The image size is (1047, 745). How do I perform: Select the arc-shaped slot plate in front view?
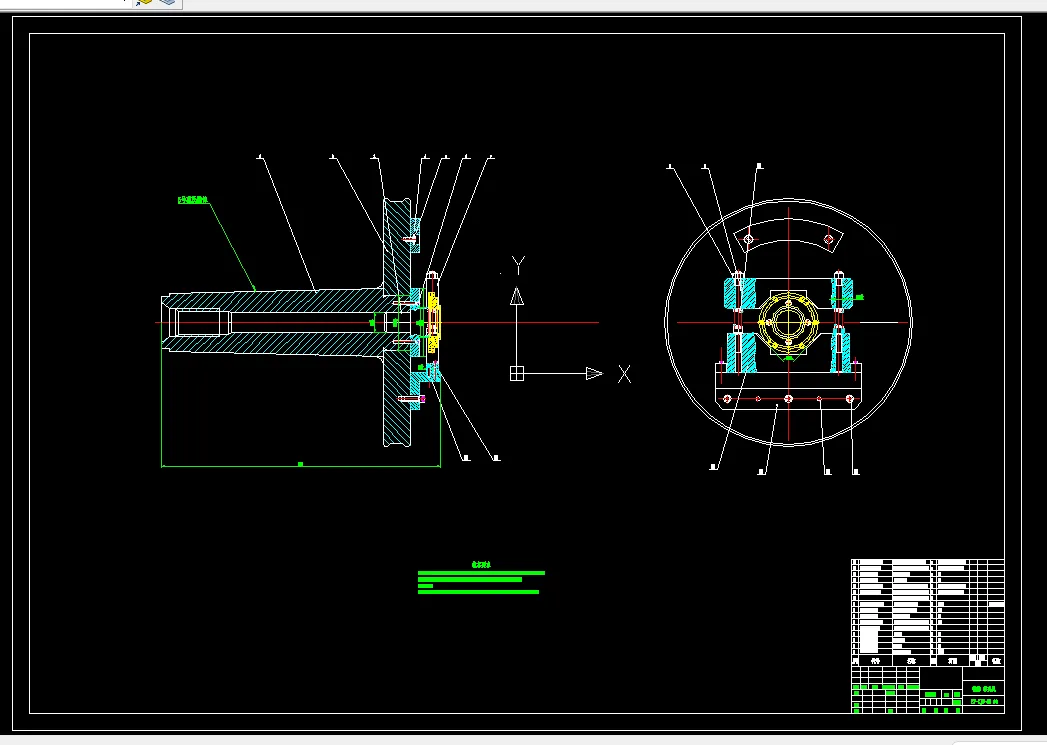(789, 238)
